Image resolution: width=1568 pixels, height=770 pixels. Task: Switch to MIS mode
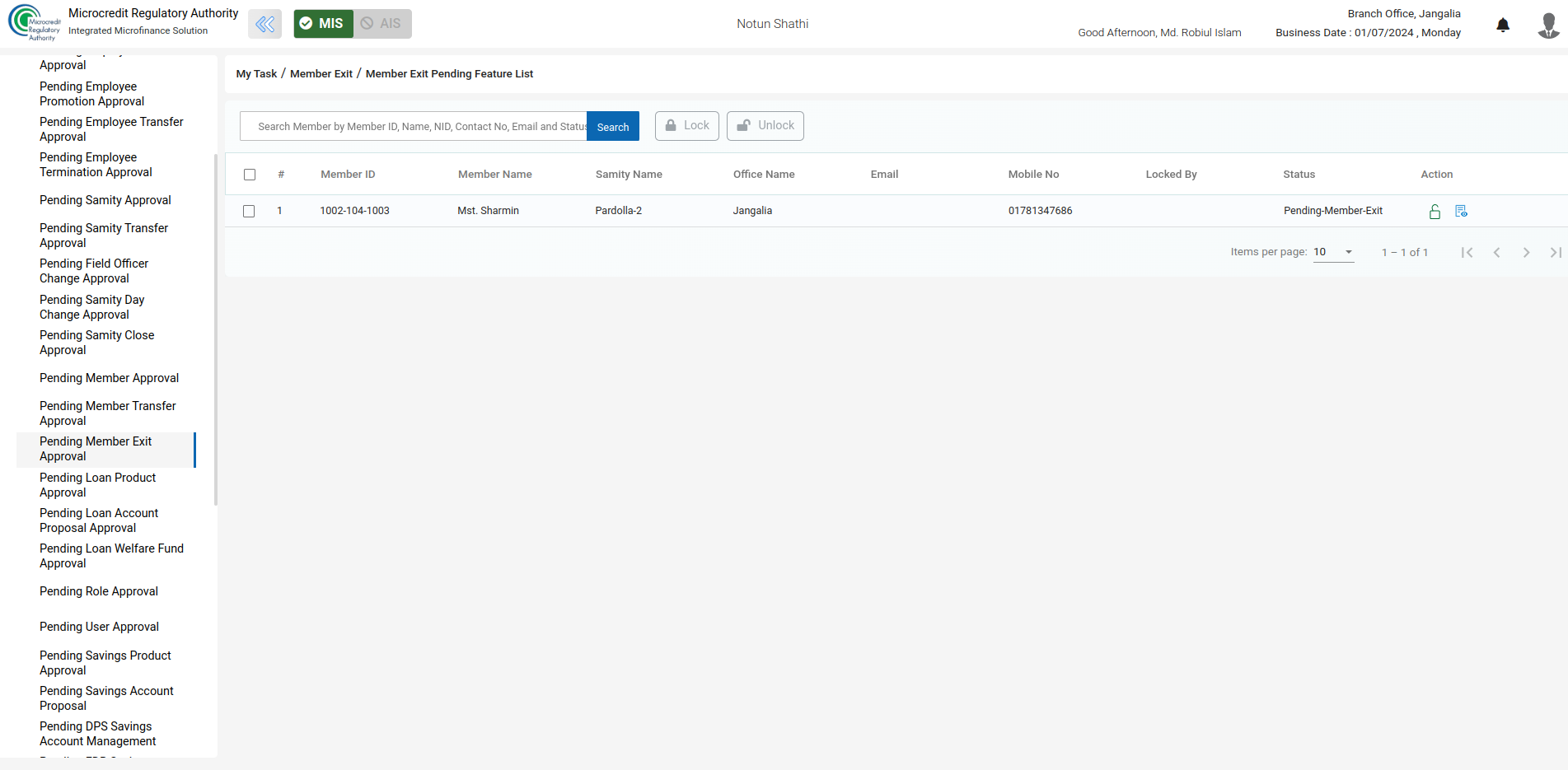[x=323, y=24]
